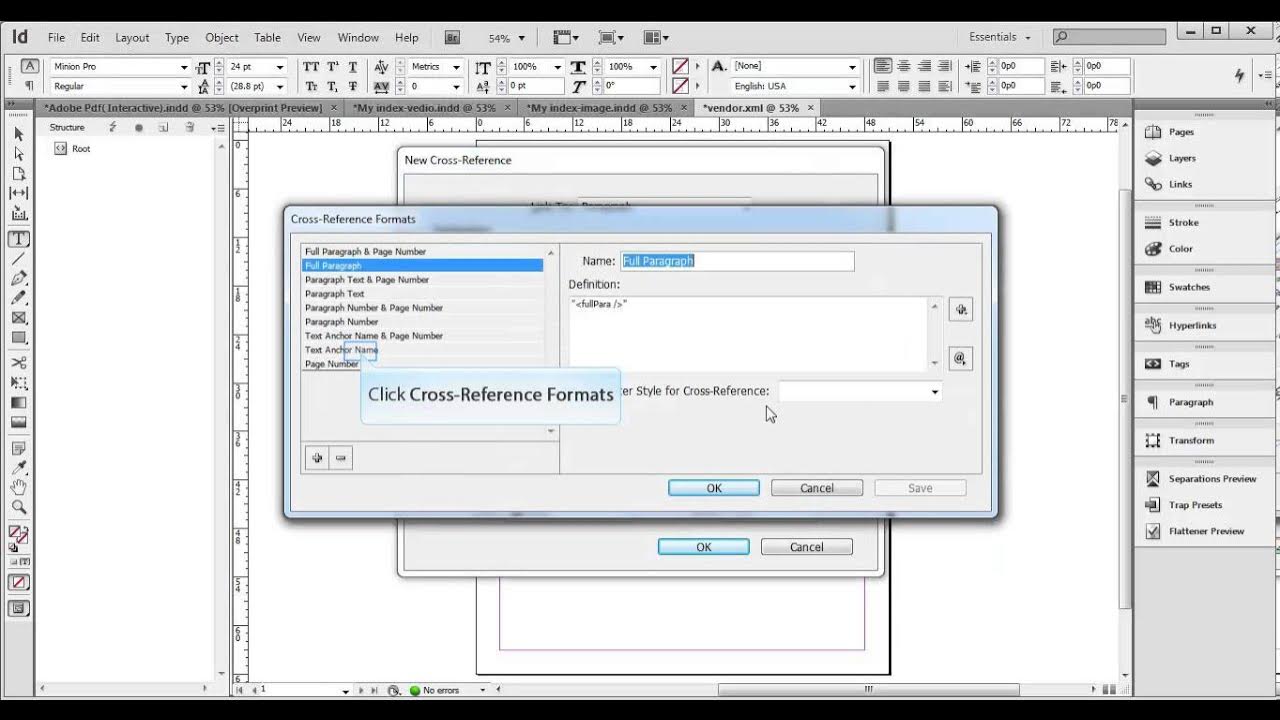Click the Definition text area
Viewport: 1280px width, 720px height.
749,333
